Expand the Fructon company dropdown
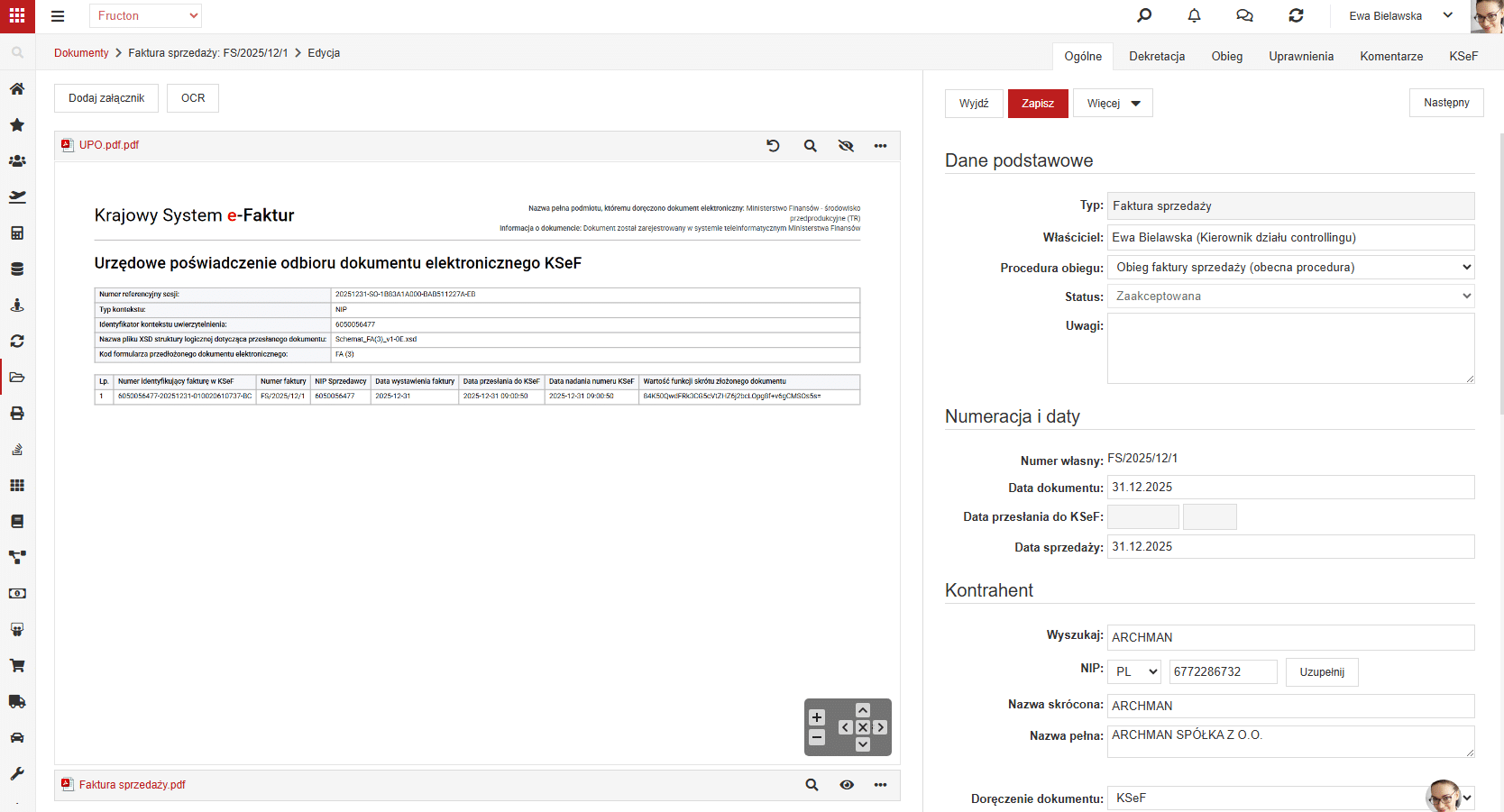This screenshot has width=1504, height=812. [145, 15]
